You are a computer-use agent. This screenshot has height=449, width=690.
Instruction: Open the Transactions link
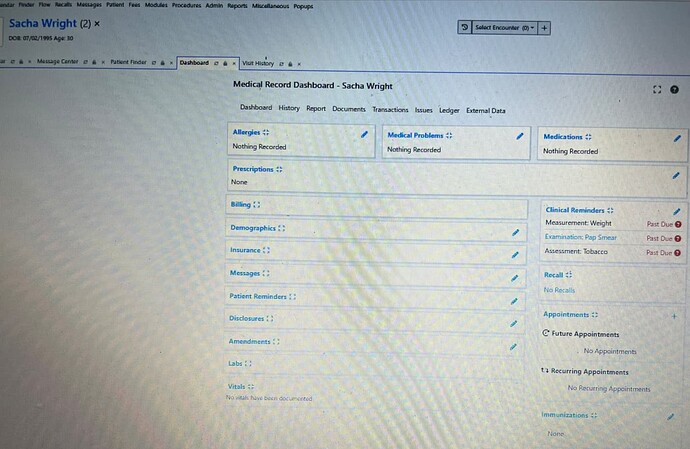390,110
